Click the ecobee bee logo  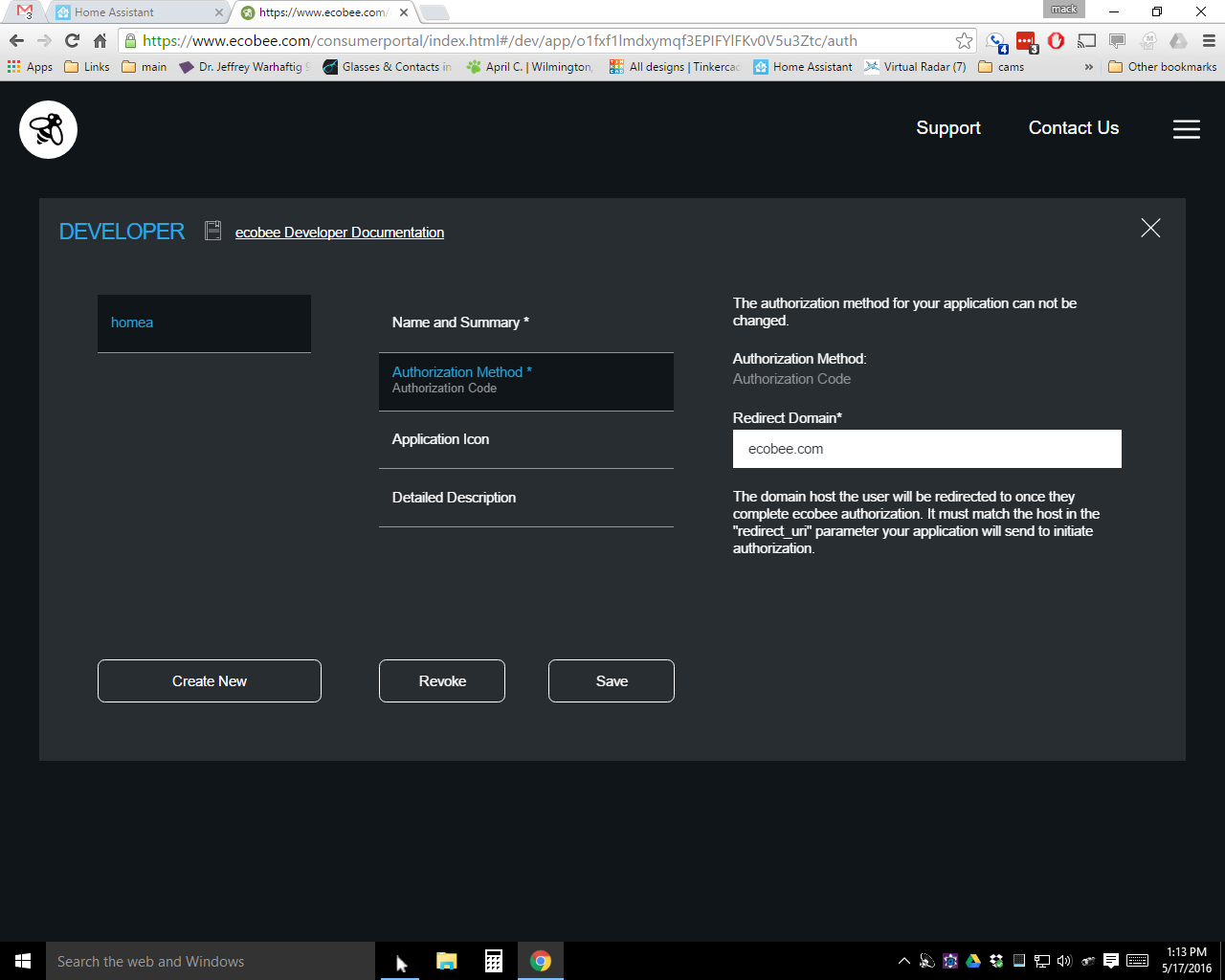tap(48, 129)
